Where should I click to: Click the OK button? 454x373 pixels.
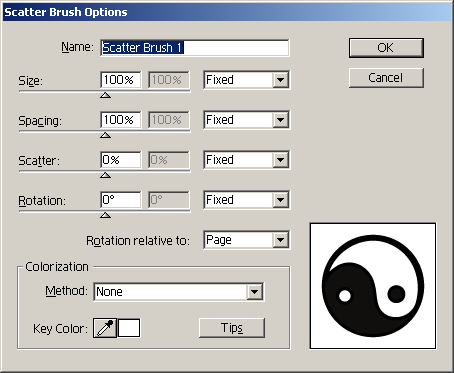coord(386,48)
